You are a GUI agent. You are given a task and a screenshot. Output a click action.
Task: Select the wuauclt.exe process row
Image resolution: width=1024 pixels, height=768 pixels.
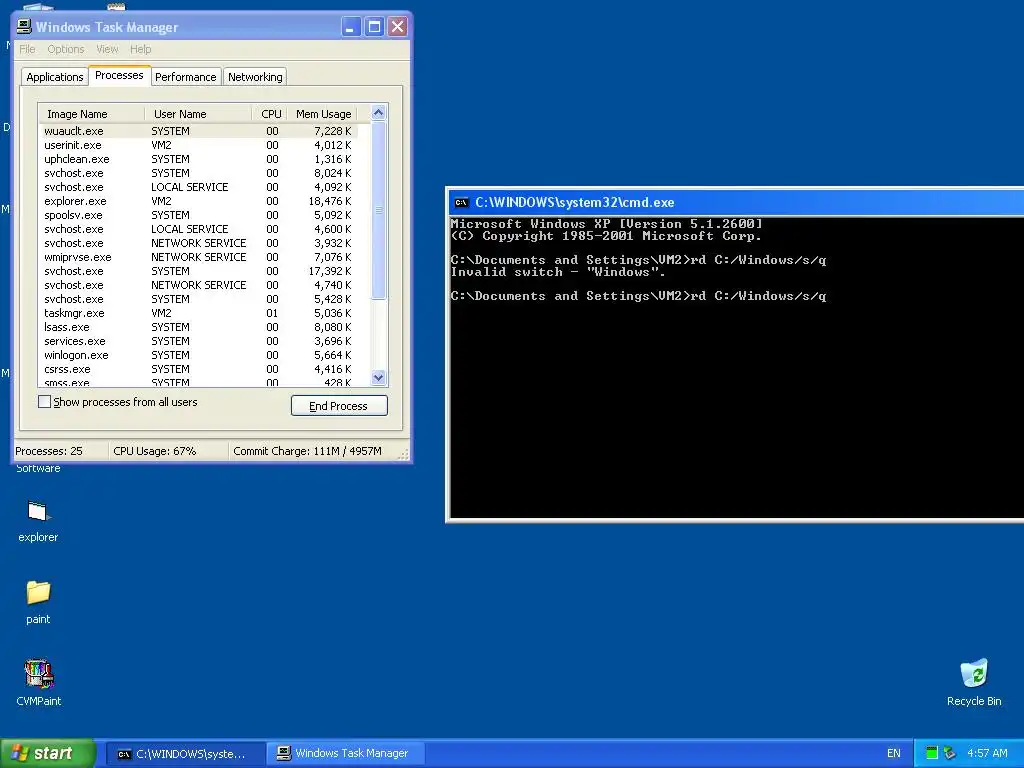coord(198,131)
